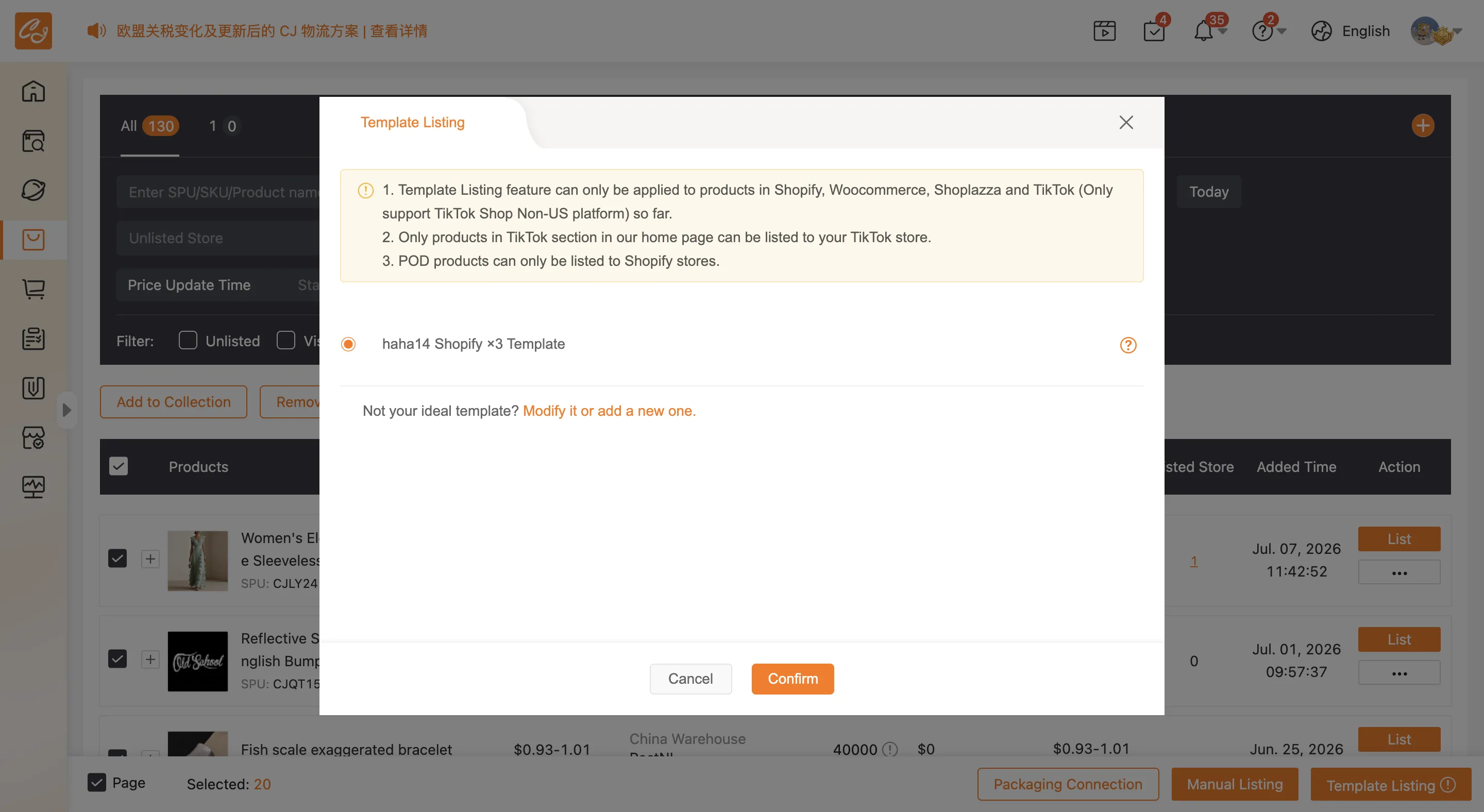The height and width of the screenshot is (812, 1484).
Task: Click the announcement speaker icon
Action: pyautogui.click(x=96, y=30)
